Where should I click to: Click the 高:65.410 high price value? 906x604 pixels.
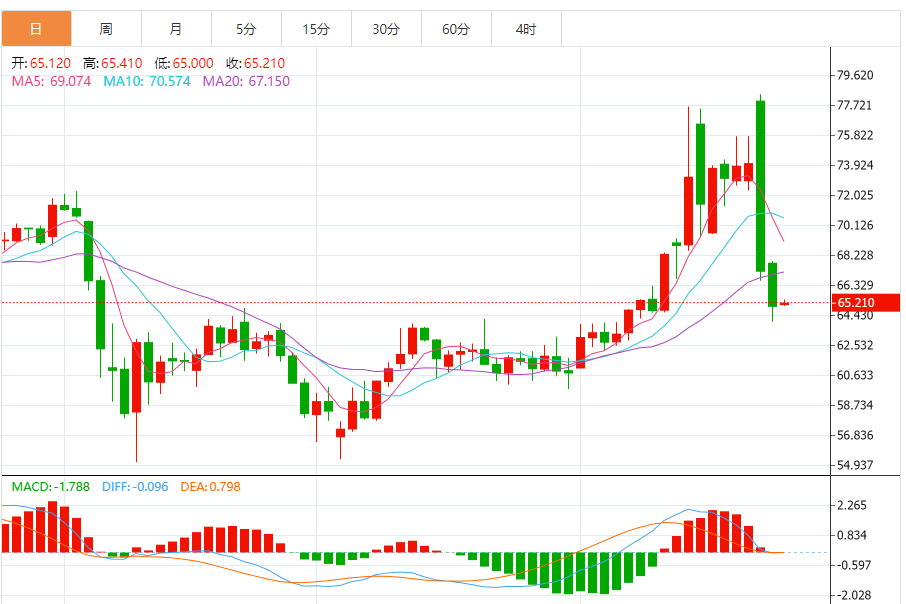[x=113, y=63]
